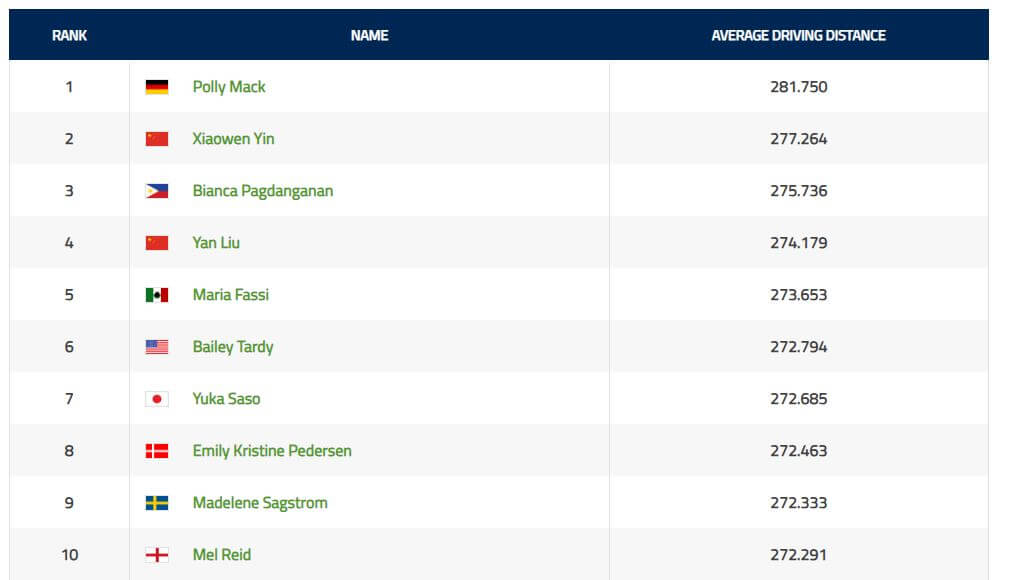
Task: Open Madelene Sagstrom's player profile
Action: (260, 504)
